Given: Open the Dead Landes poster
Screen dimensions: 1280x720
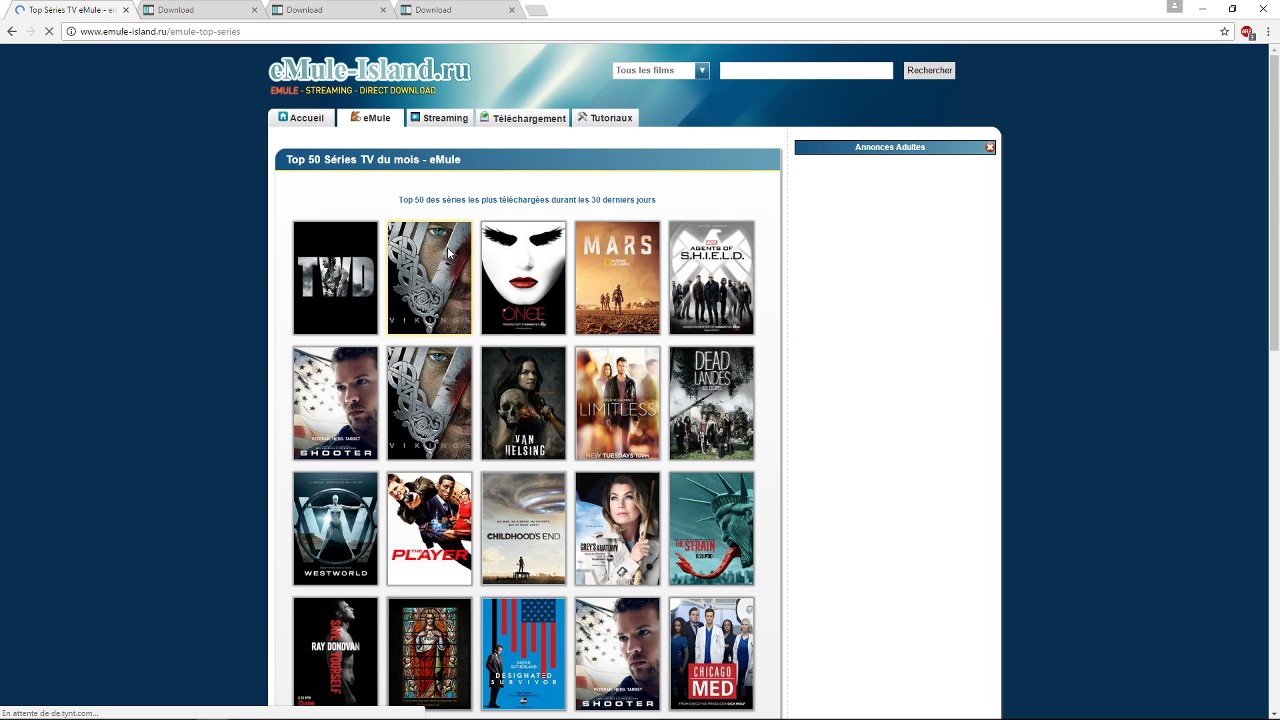Looking at the screenshot, I should [712, 404].
